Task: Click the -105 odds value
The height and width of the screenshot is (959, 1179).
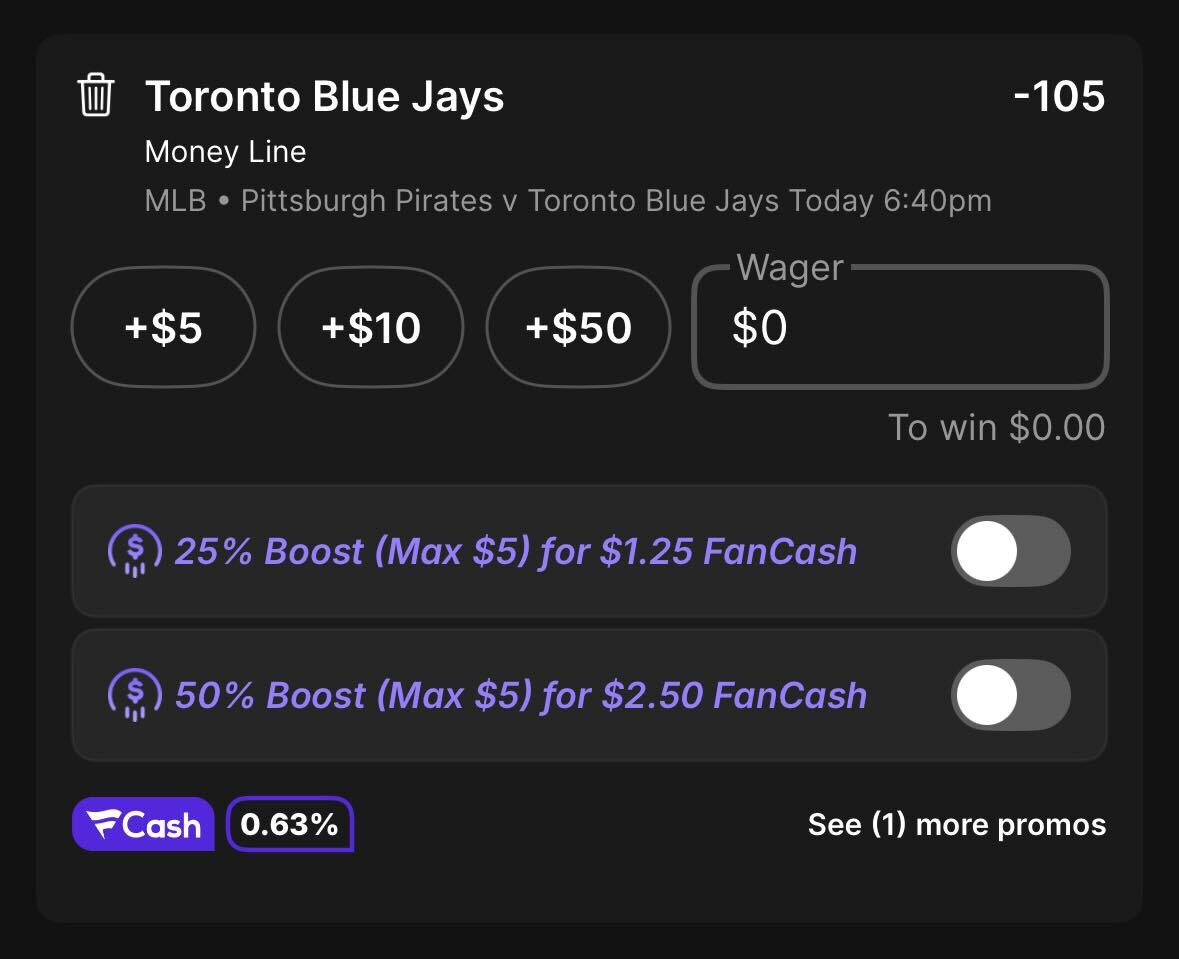Action: (x=1059, y=96)
